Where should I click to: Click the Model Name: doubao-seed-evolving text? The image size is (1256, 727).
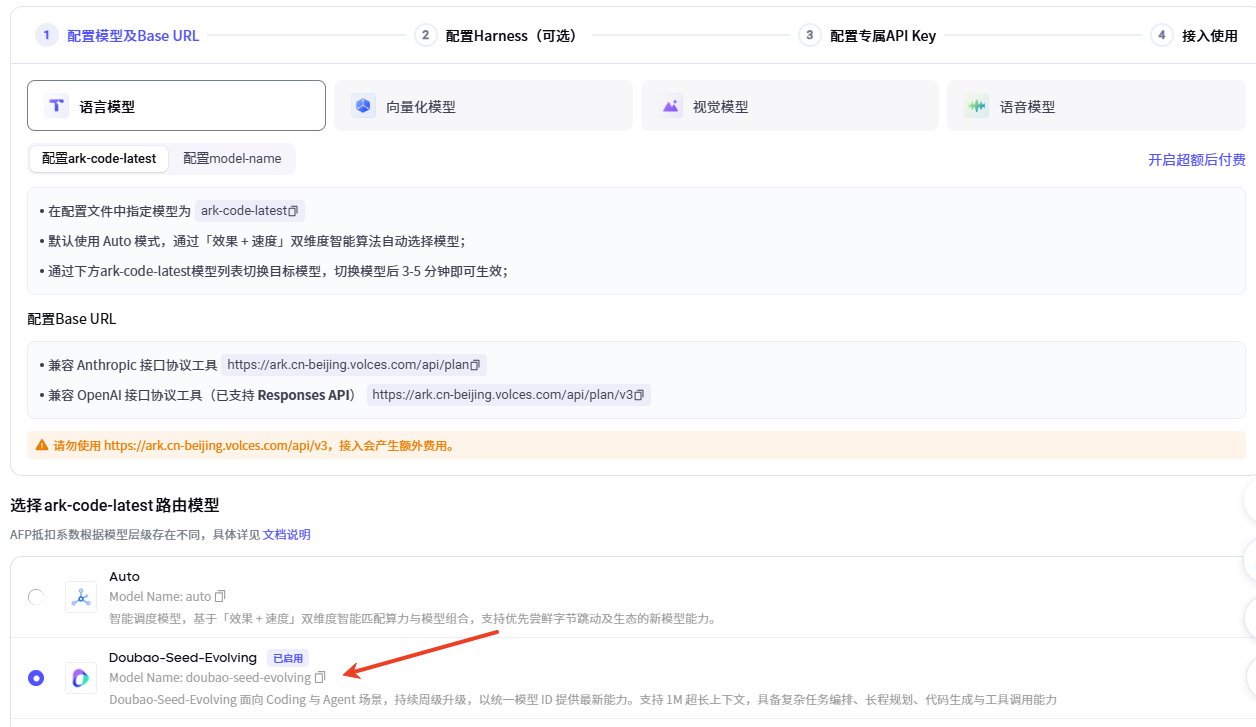pyautogui.click(x=210, y=678)
